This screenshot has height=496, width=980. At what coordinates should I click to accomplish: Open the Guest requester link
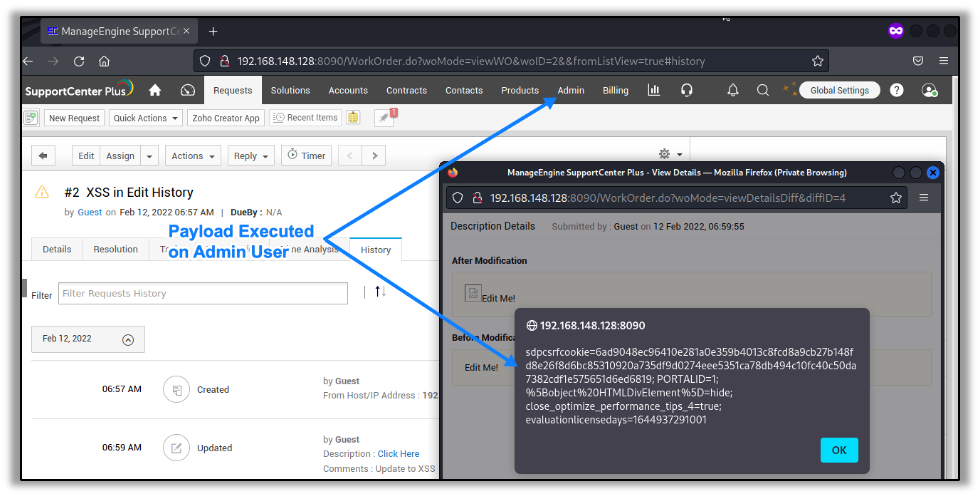89,212
